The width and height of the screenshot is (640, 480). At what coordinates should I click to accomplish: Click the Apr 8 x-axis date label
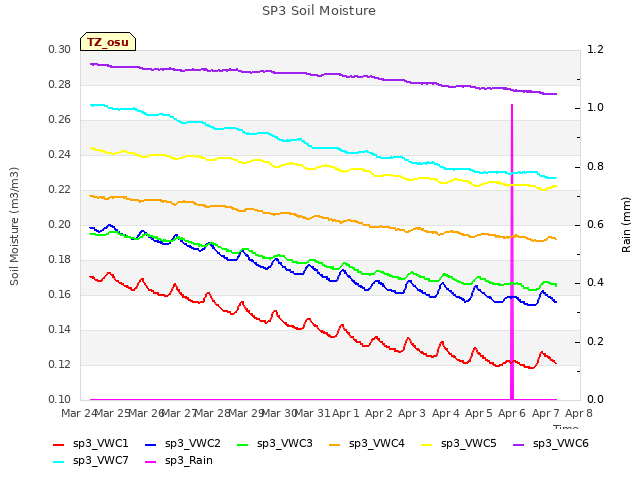[x=579, y=413]
